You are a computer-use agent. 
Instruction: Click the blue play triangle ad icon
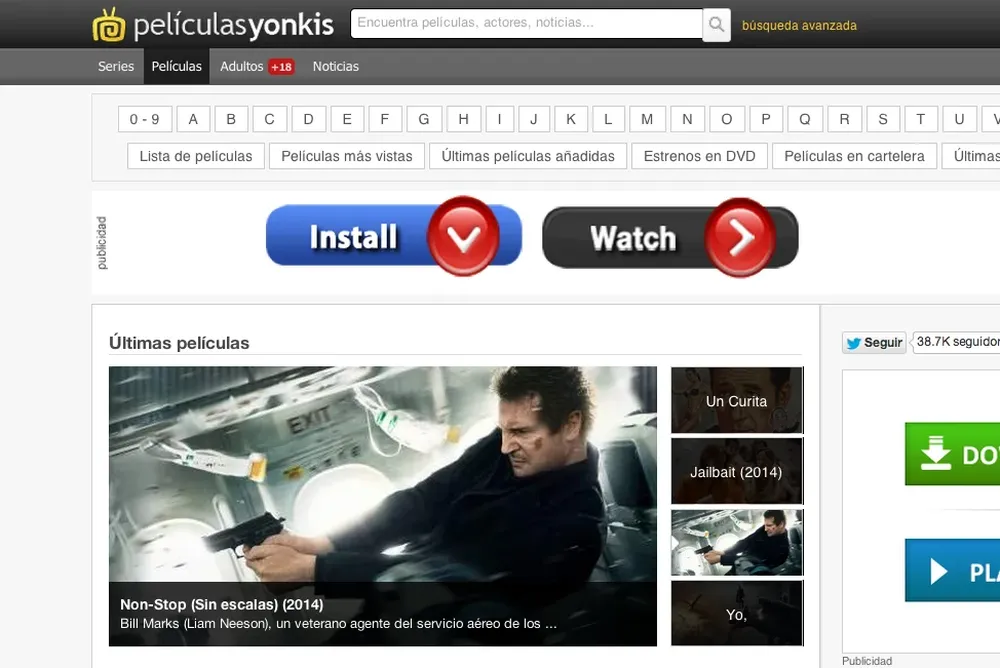[x=939, y=571]
